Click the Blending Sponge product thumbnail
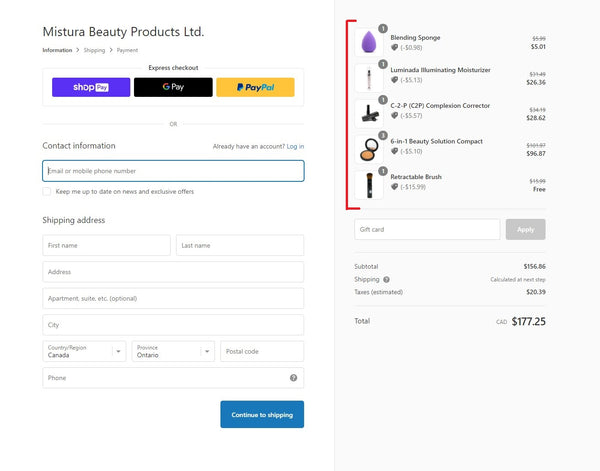The height and width of the screenshot is (471, 600). pos(368,42)
